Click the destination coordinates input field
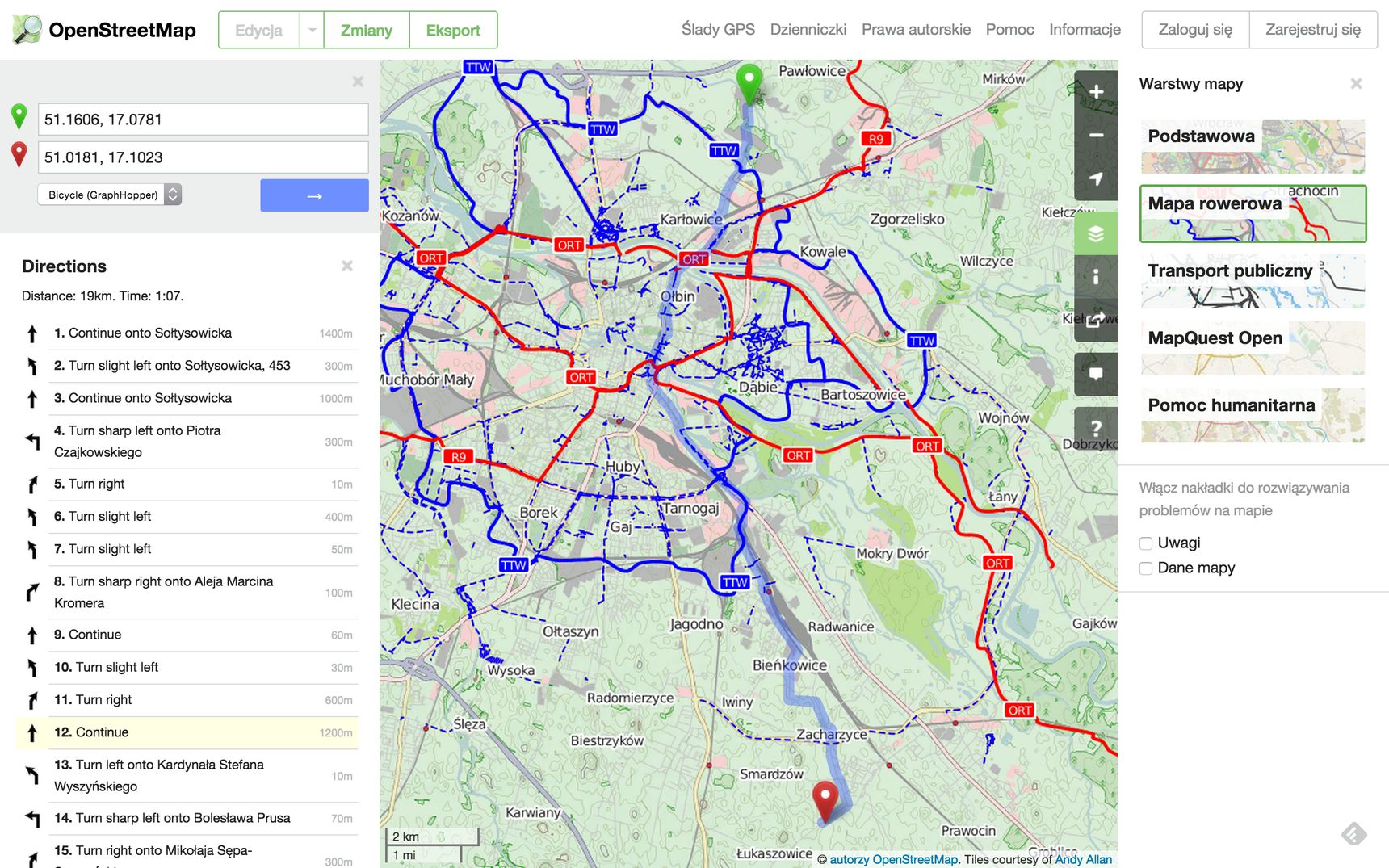 tap(204, 157)
